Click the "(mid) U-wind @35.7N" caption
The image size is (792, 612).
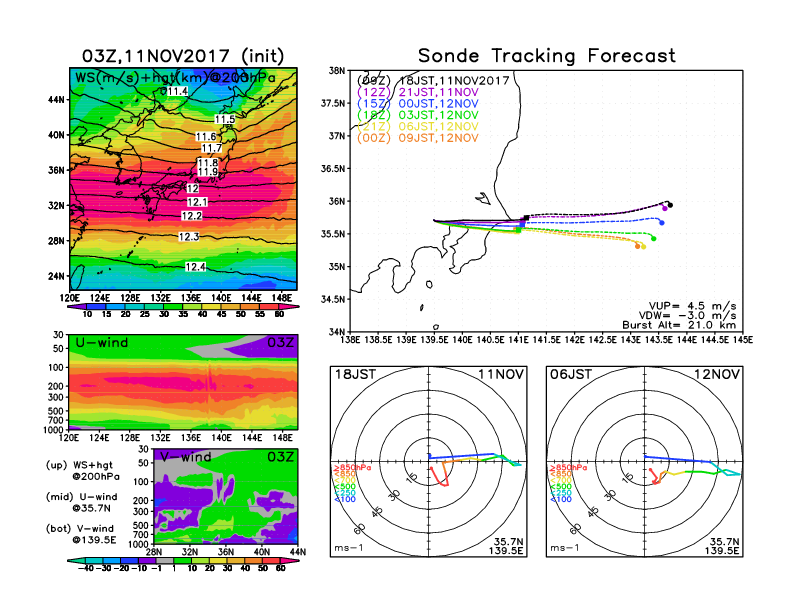coord(82,502)
